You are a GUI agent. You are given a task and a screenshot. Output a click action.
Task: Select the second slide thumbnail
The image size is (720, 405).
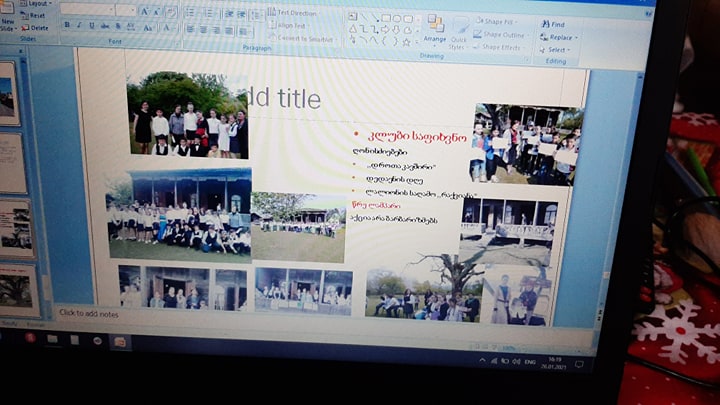pos(12,163)
